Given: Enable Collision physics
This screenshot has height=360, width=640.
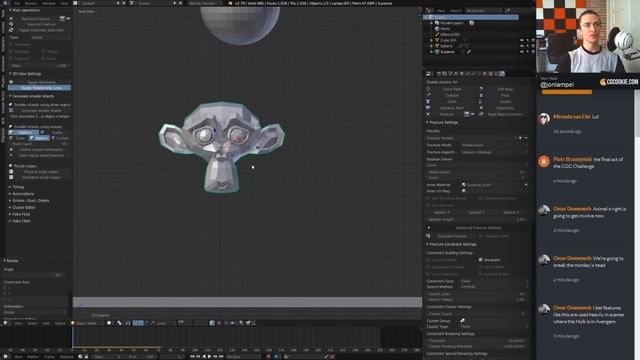Looking at the screenshot, I should pyautogui.click(x=451, y=96).
